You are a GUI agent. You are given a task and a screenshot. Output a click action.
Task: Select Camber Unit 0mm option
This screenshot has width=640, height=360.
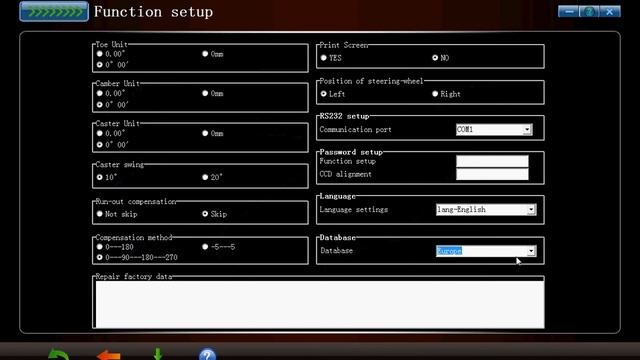coord(205,93)
